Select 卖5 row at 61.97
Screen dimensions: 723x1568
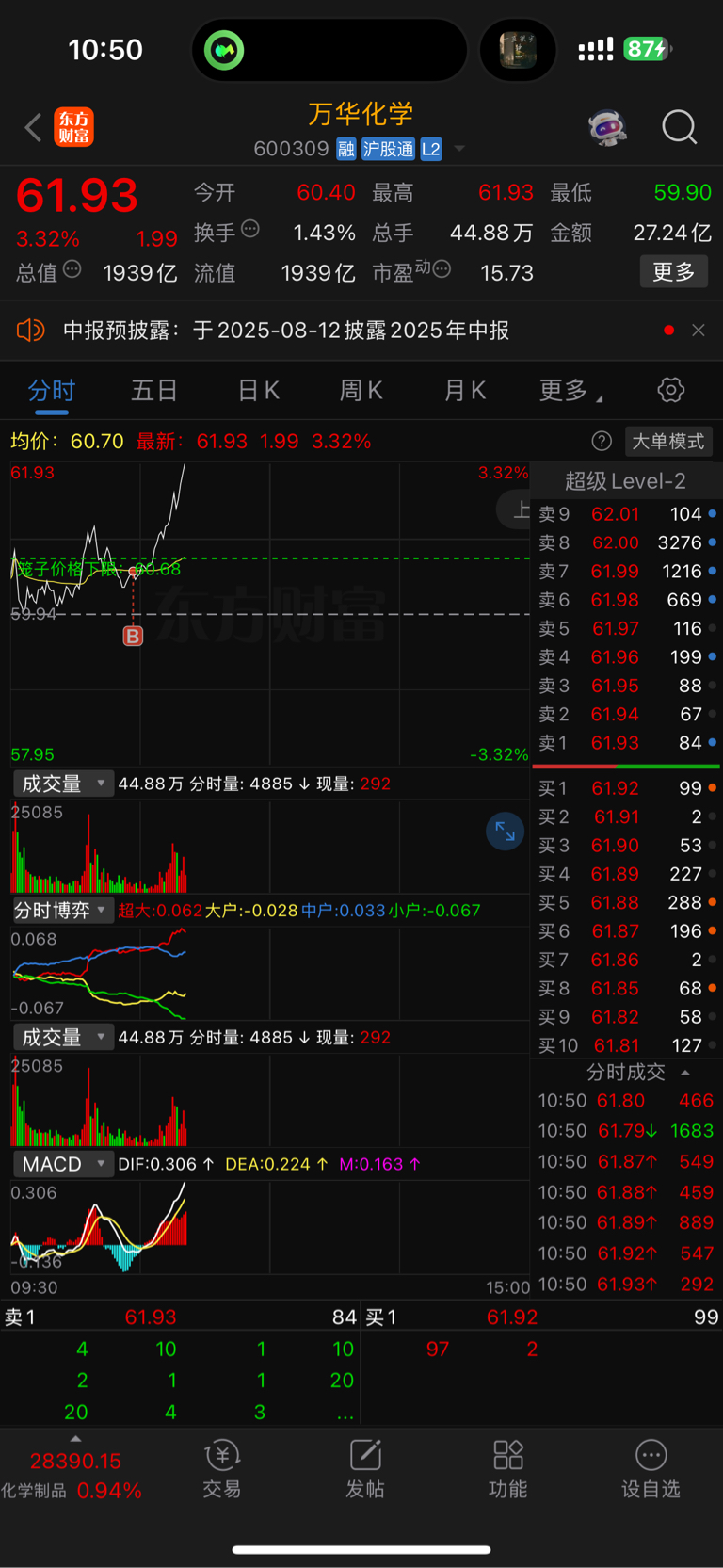point(627,628)
